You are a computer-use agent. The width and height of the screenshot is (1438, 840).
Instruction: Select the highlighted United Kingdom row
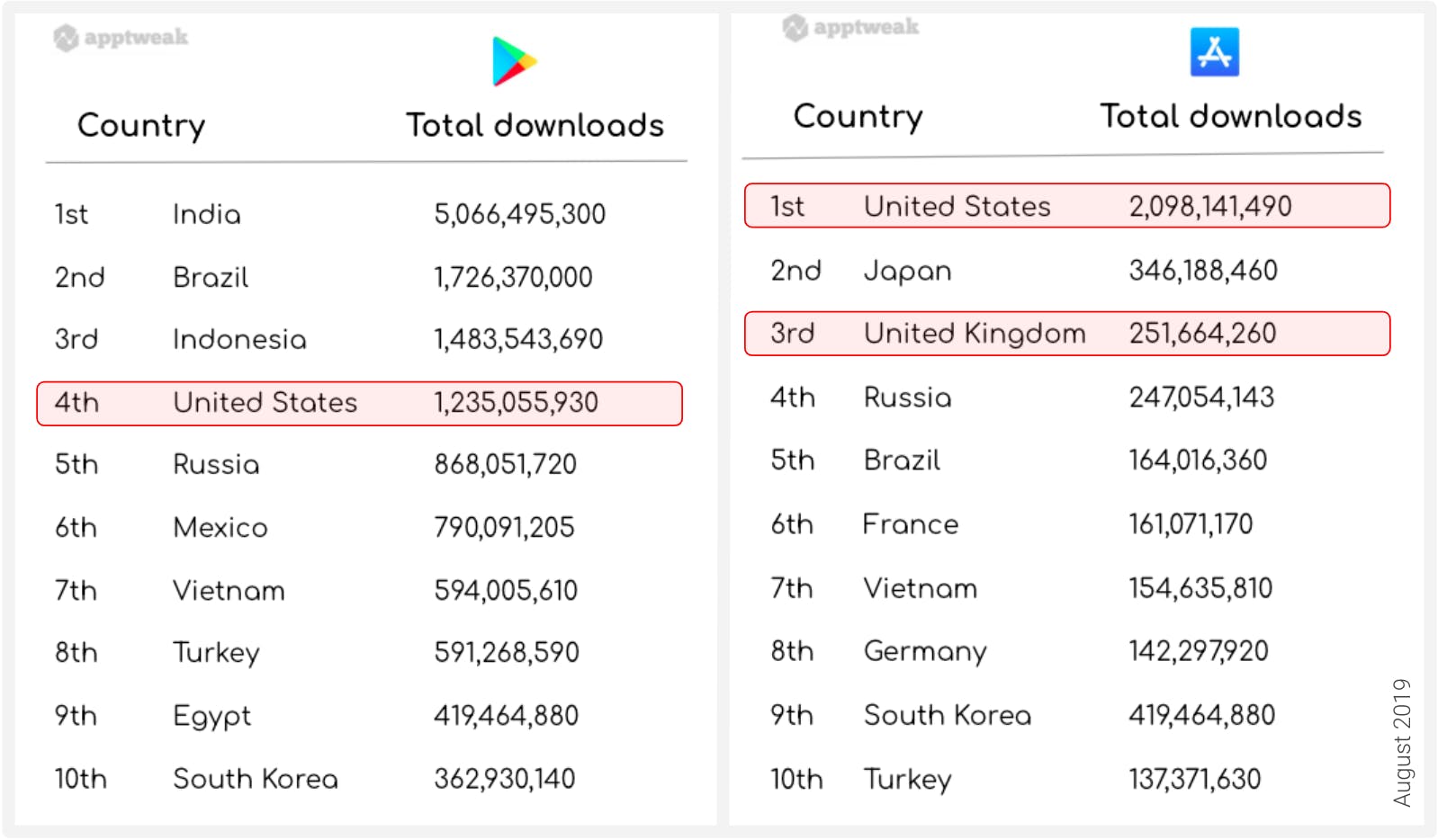[1066, 334]
